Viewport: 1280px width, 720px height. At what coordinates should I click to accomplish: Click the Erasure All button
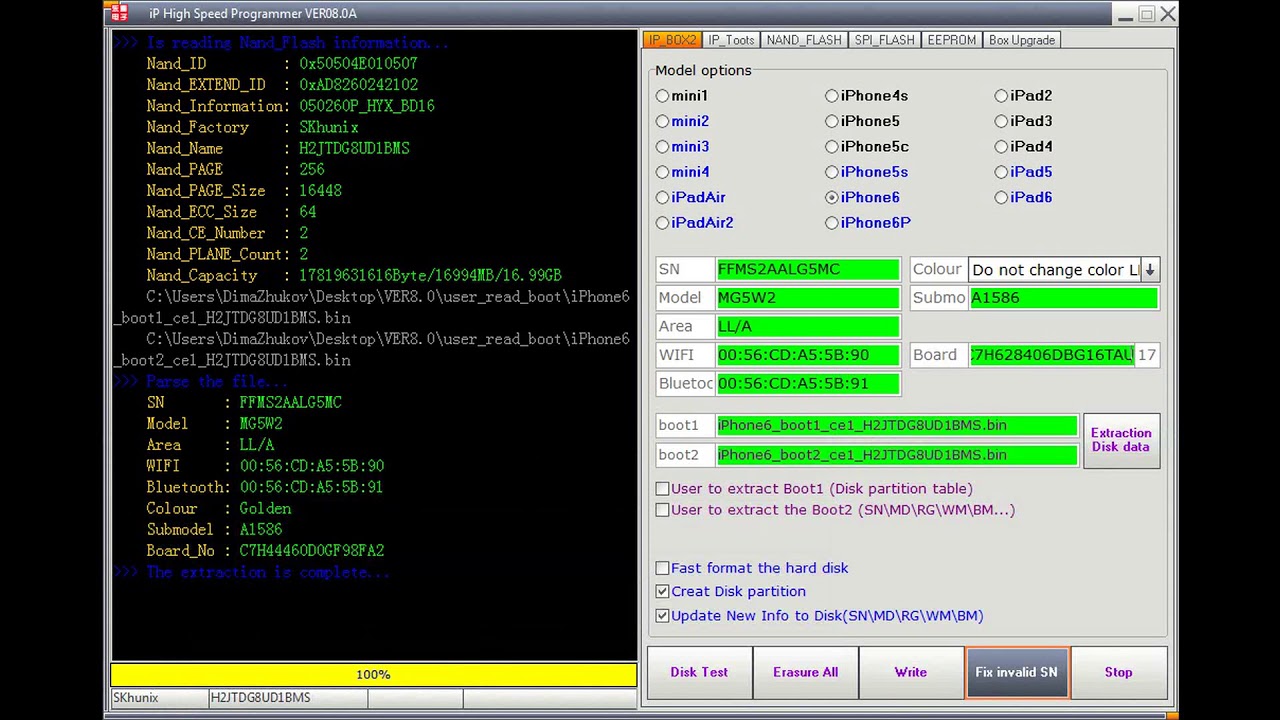pyautogui.click(x=805, y=672)
